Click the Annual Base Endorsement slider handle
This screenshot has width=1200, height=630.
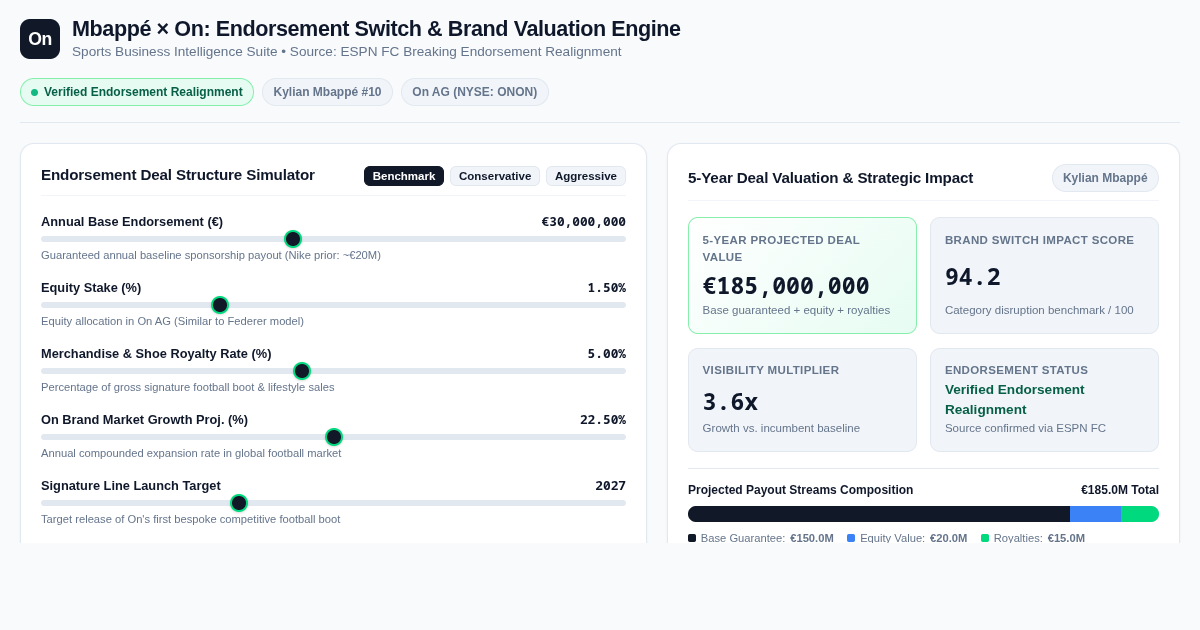[293, 239]
